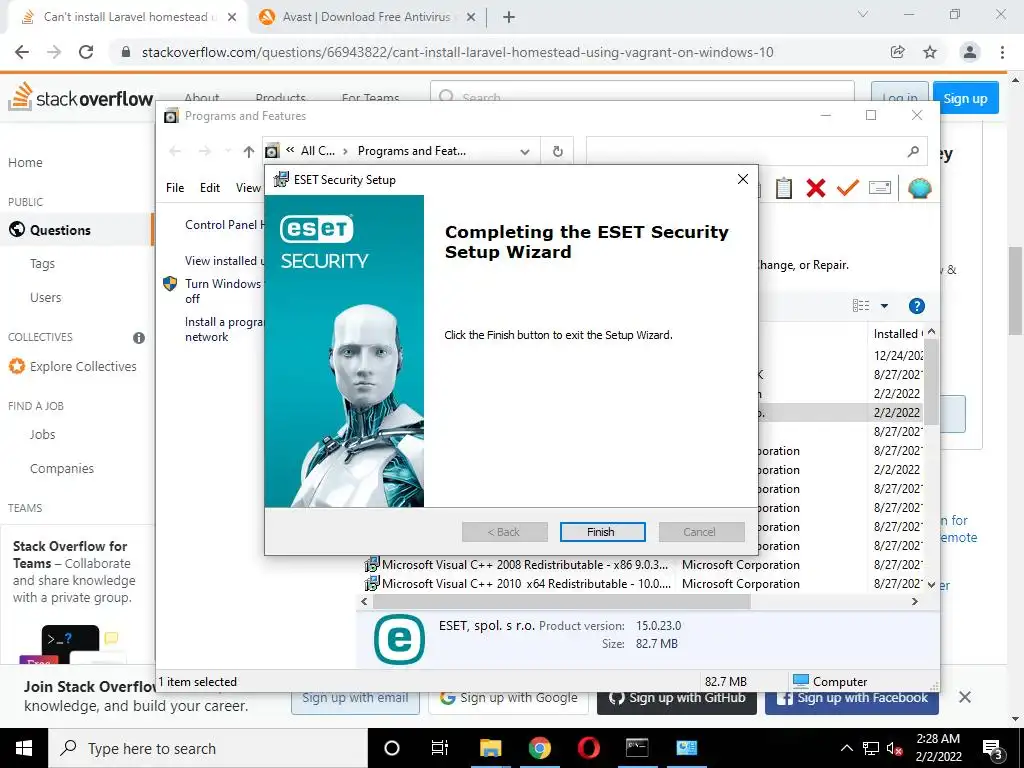Click the ESET logo in details pane

point(399,639)
